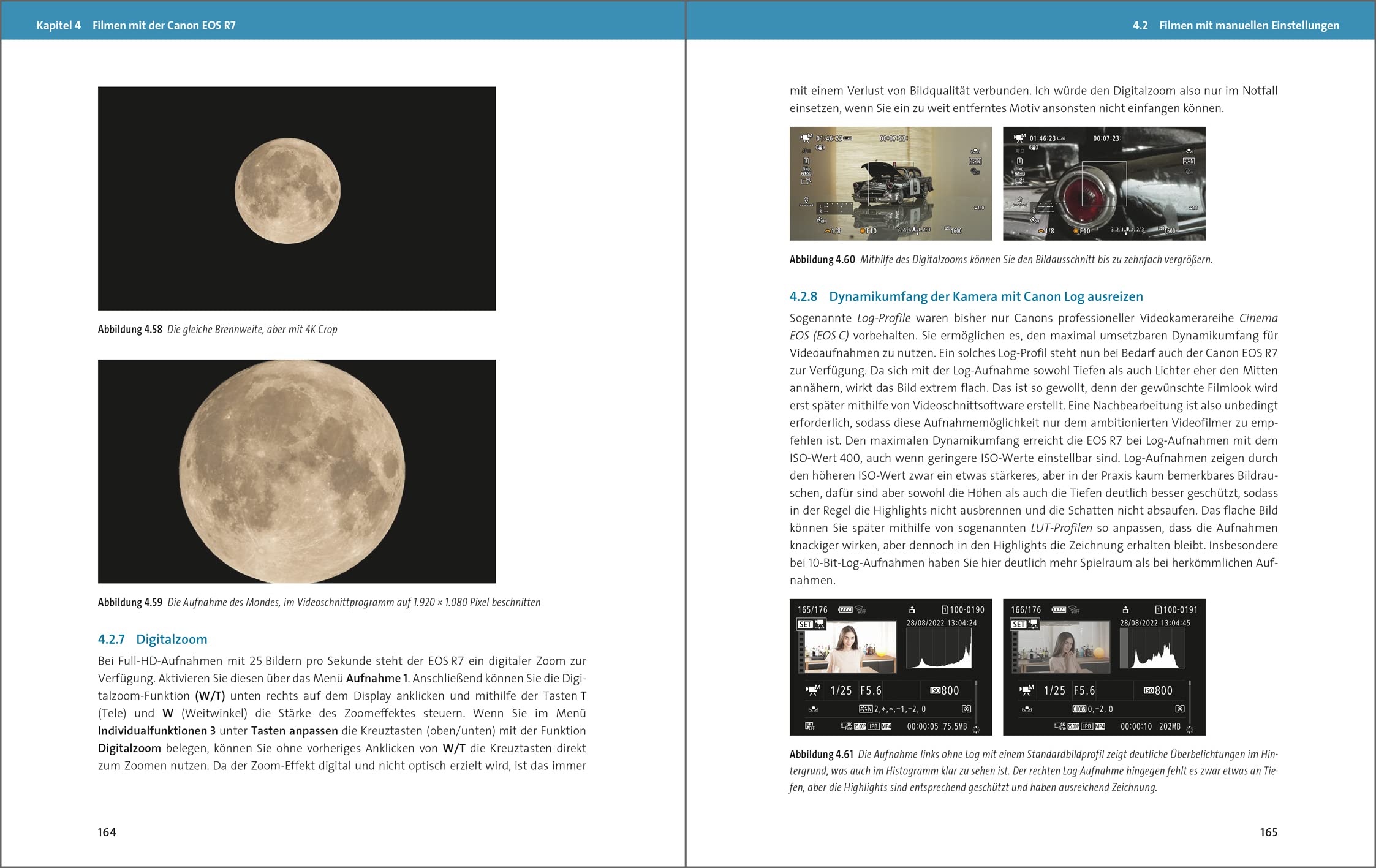
Task: Click the "x1.0" zoom factor readout
Action: pos(979,208)
